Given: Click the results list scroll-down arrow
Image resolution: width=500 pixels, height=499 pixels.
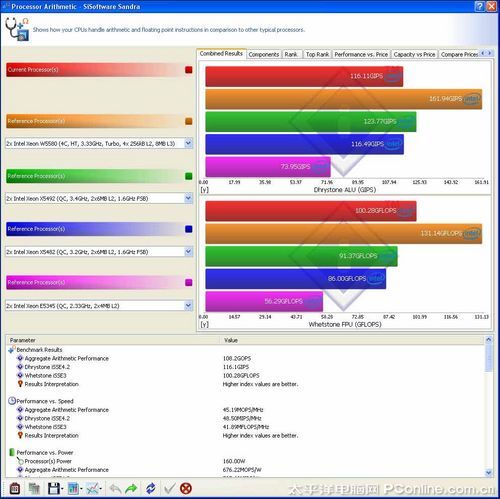Looking at the screenshot, I should (488, 472).
